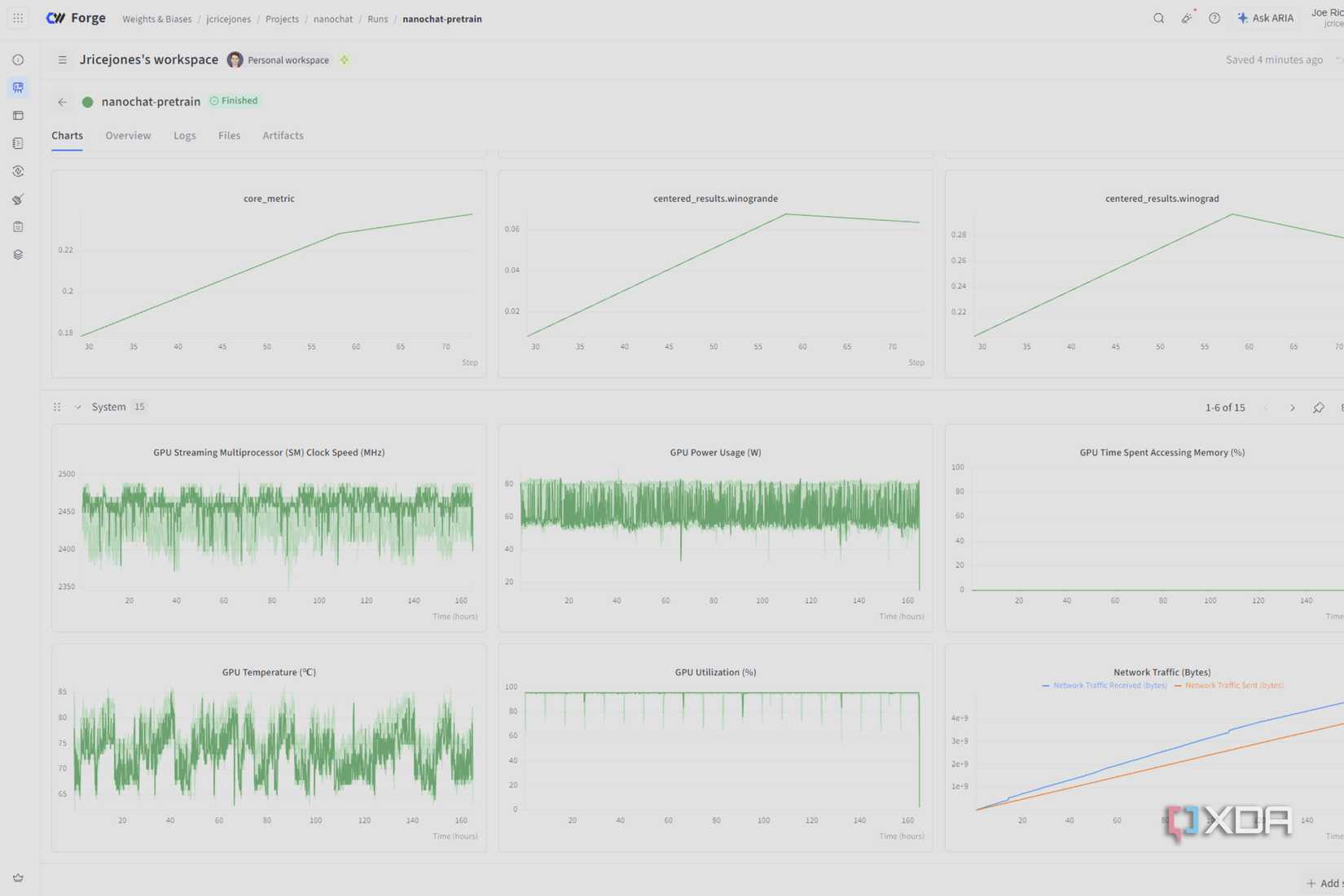Viewport: 1344px width, 896px height.
Task: Open the search icon in the header
Action: pos(1158,18)
